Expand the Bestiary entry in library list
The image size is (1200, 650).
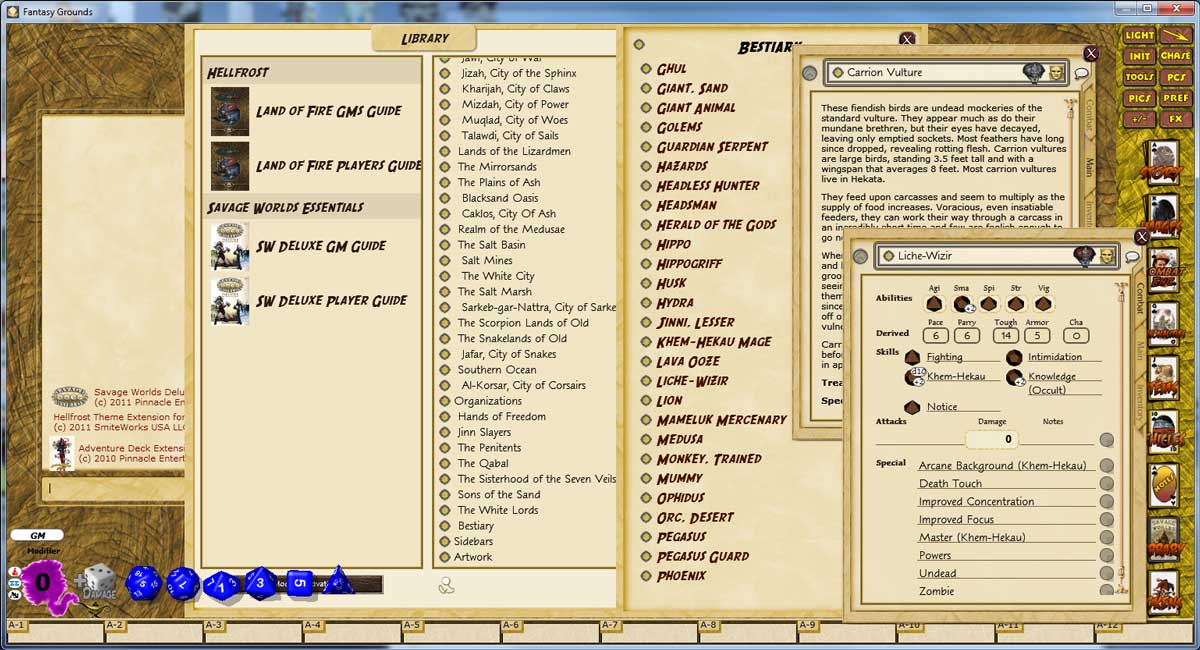475,526
